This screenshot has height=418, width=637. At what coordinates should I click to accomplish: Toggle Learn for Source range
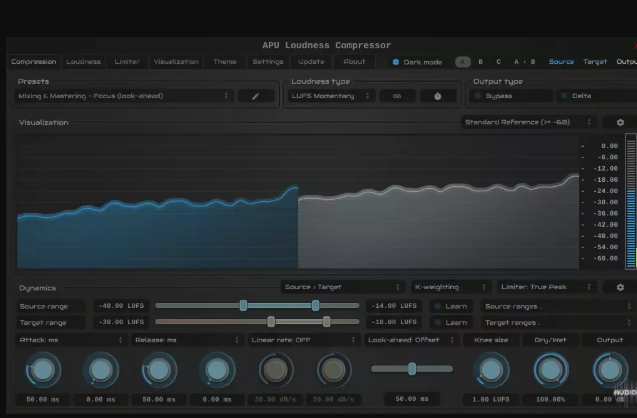coord(450,306)
